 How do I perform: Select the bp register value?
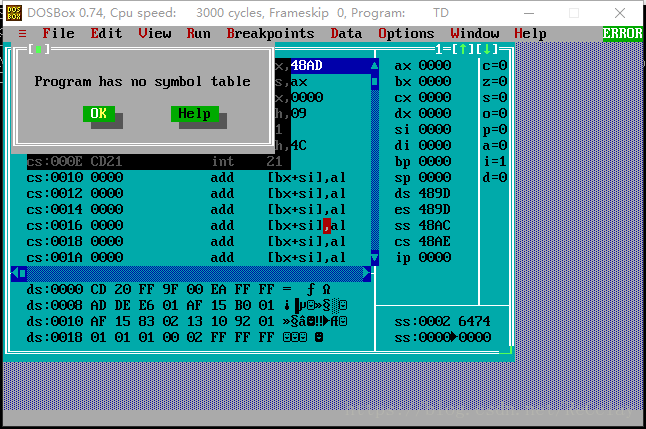point(435,162)
